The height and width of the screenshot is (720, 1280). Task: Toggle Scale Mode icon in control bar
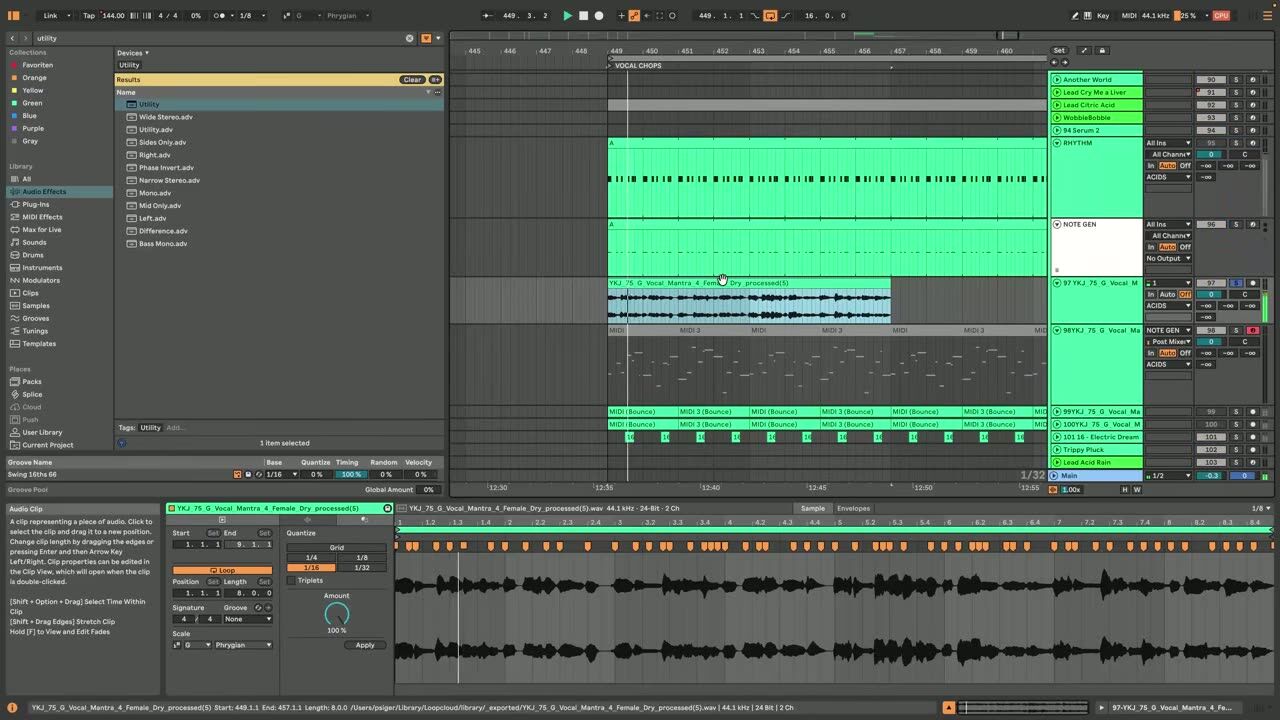point(287,16)
